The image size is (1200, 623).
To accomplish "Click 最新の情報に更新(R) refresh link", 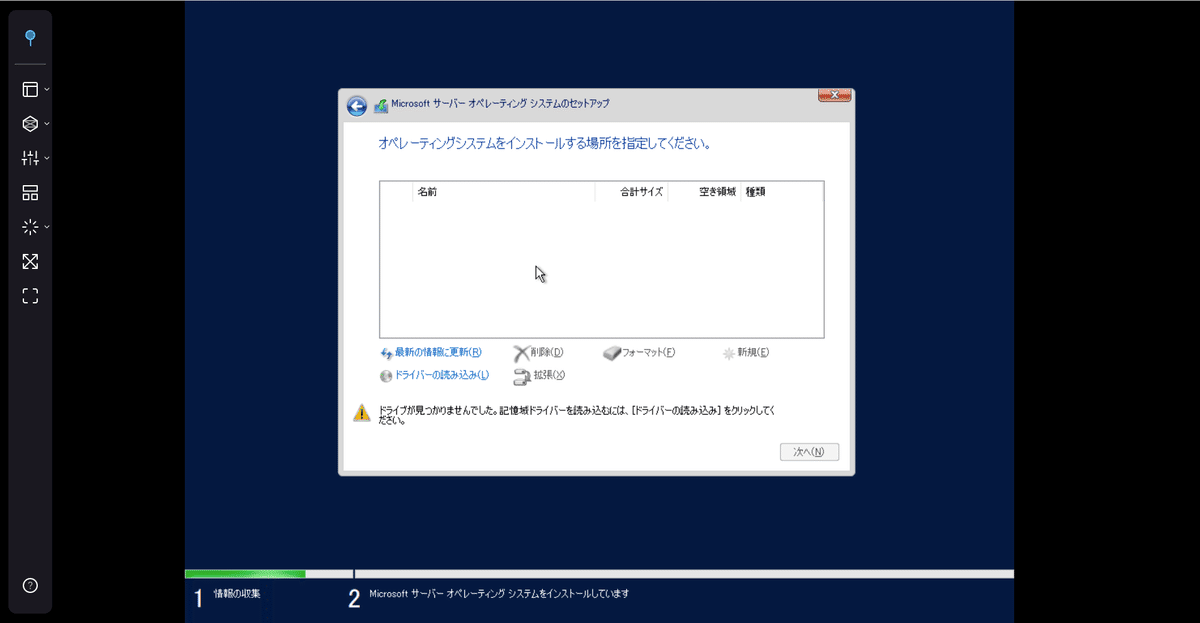I will click(431, 353).
